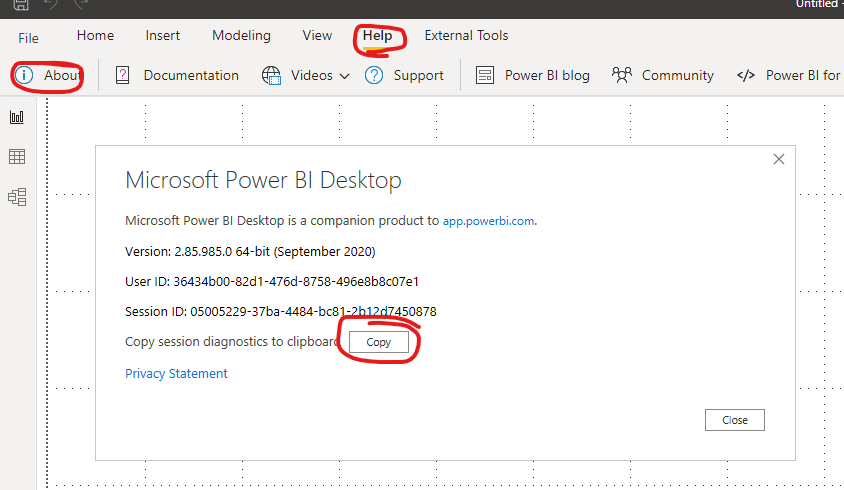The image size is (844, 490).
Task: Open the External Tools tab
Action: coord(466,36)
